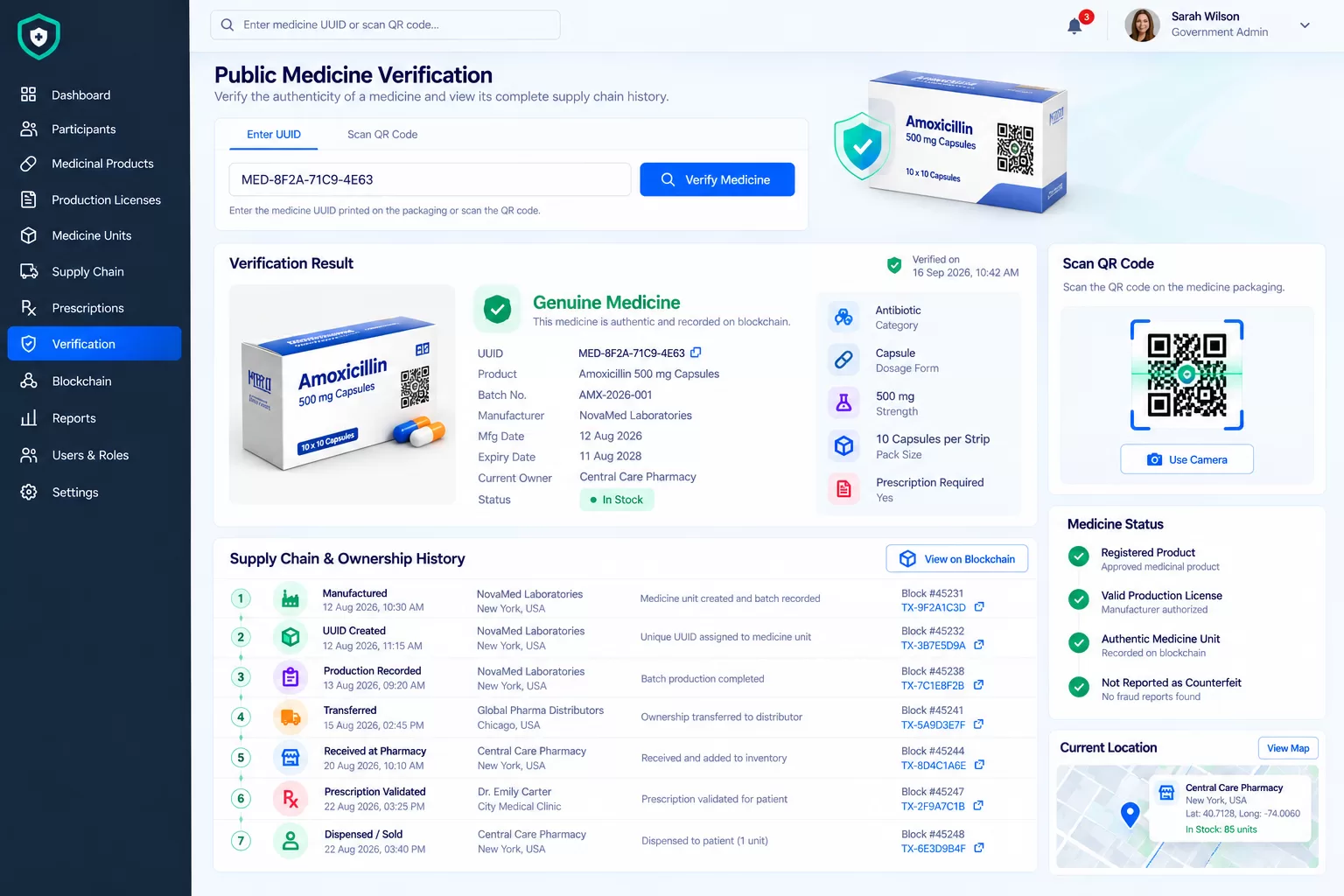This screenshot has height=896, width=1344.
Task: Click the Current Owner value Central Care Pharmacy
Action: tap(638, 477)
